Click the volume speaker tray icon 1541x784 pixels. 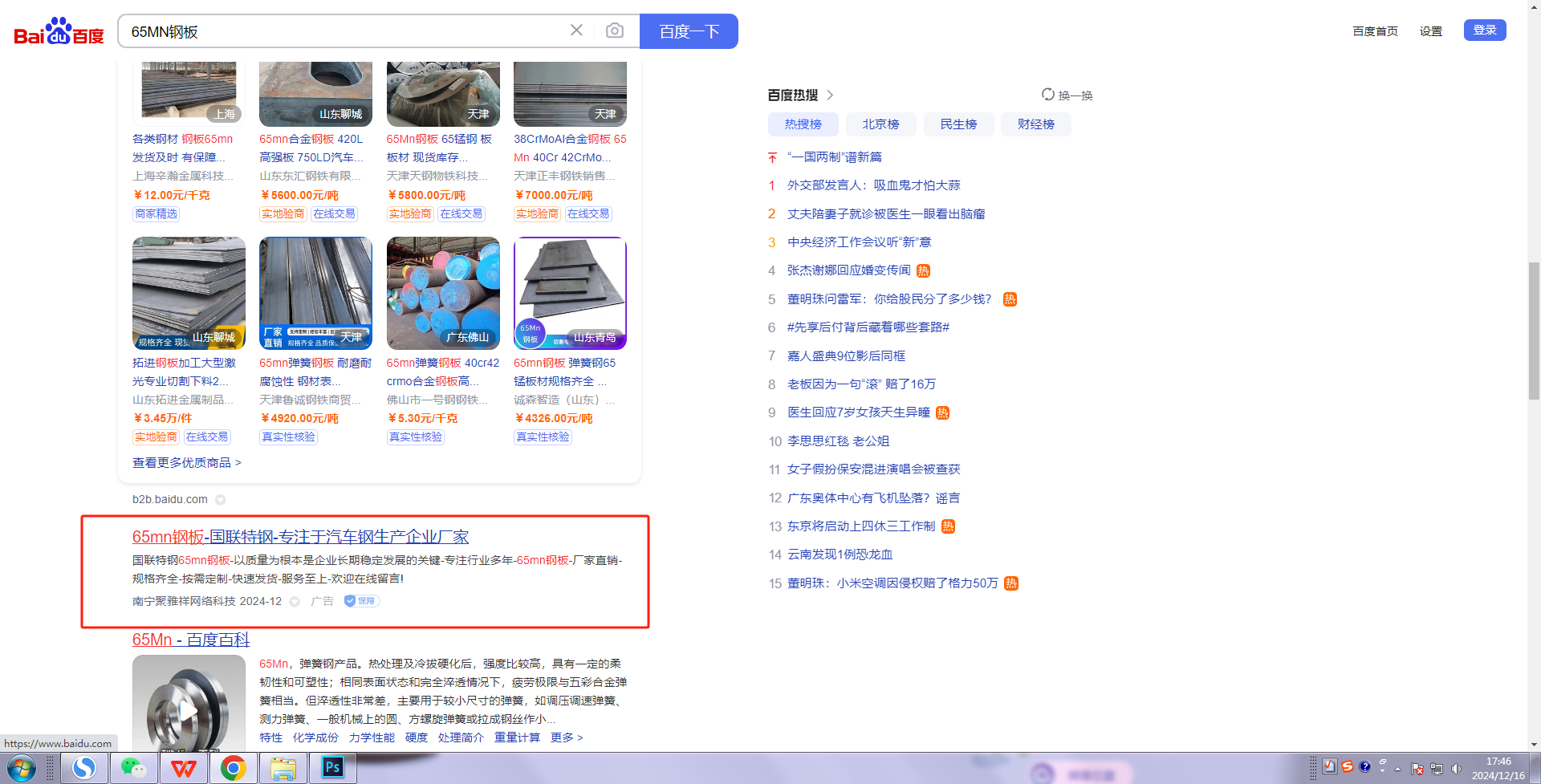[1456, 769]
